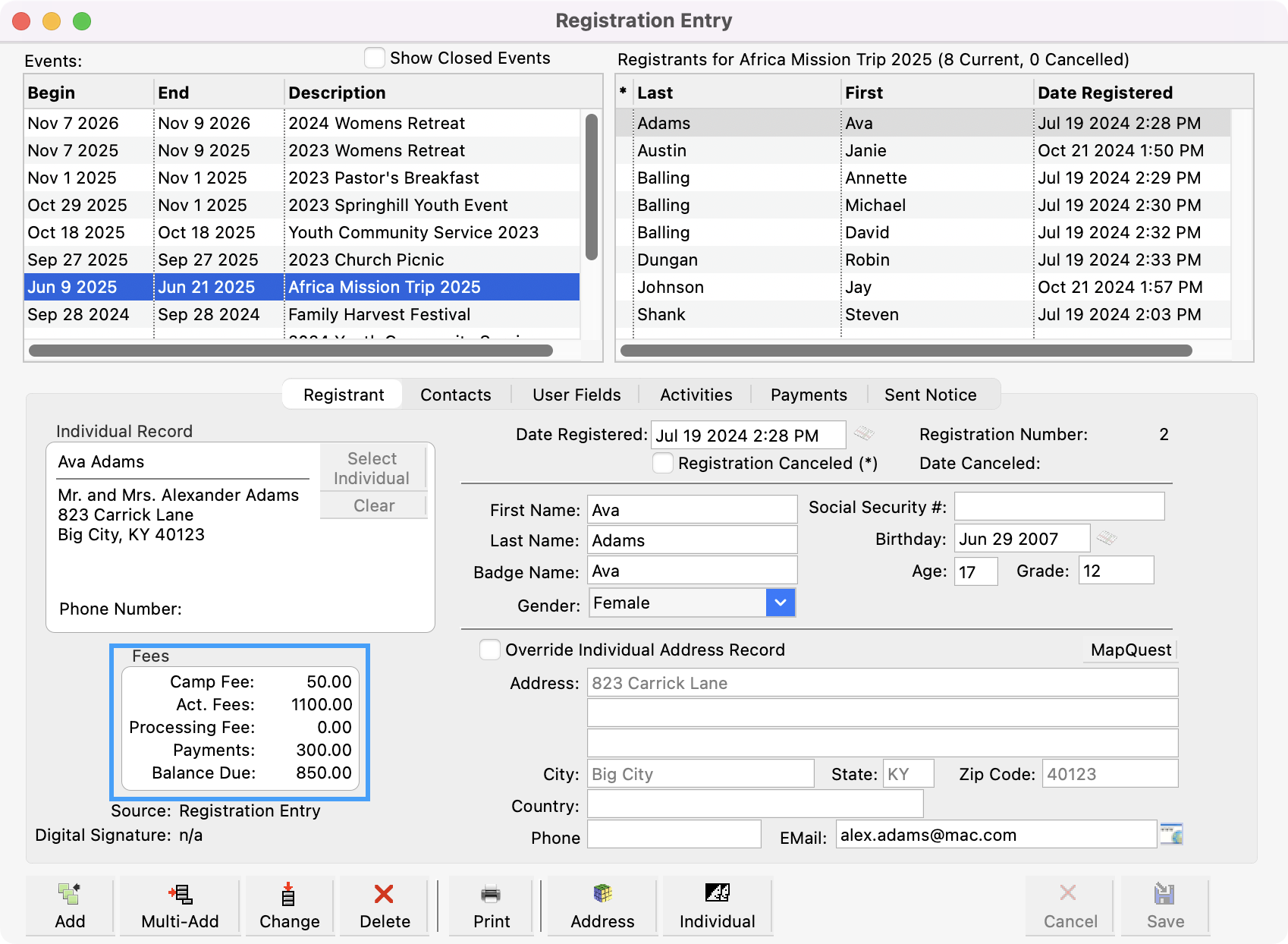Switch to the Payments tab
1288x944 pixels.
click(809, 395)
